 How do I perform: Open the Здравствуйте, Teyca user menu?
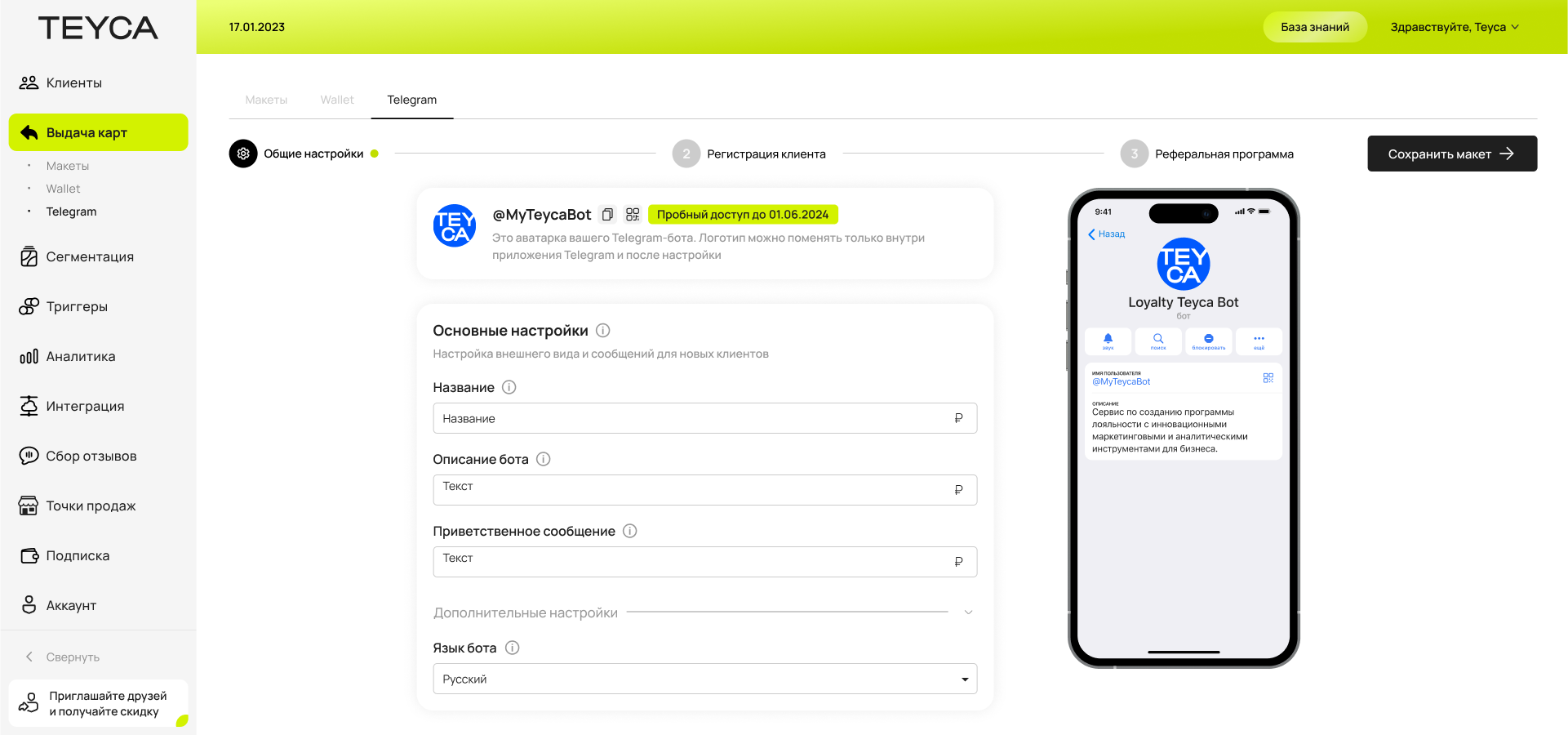[x=1454, y=27]
